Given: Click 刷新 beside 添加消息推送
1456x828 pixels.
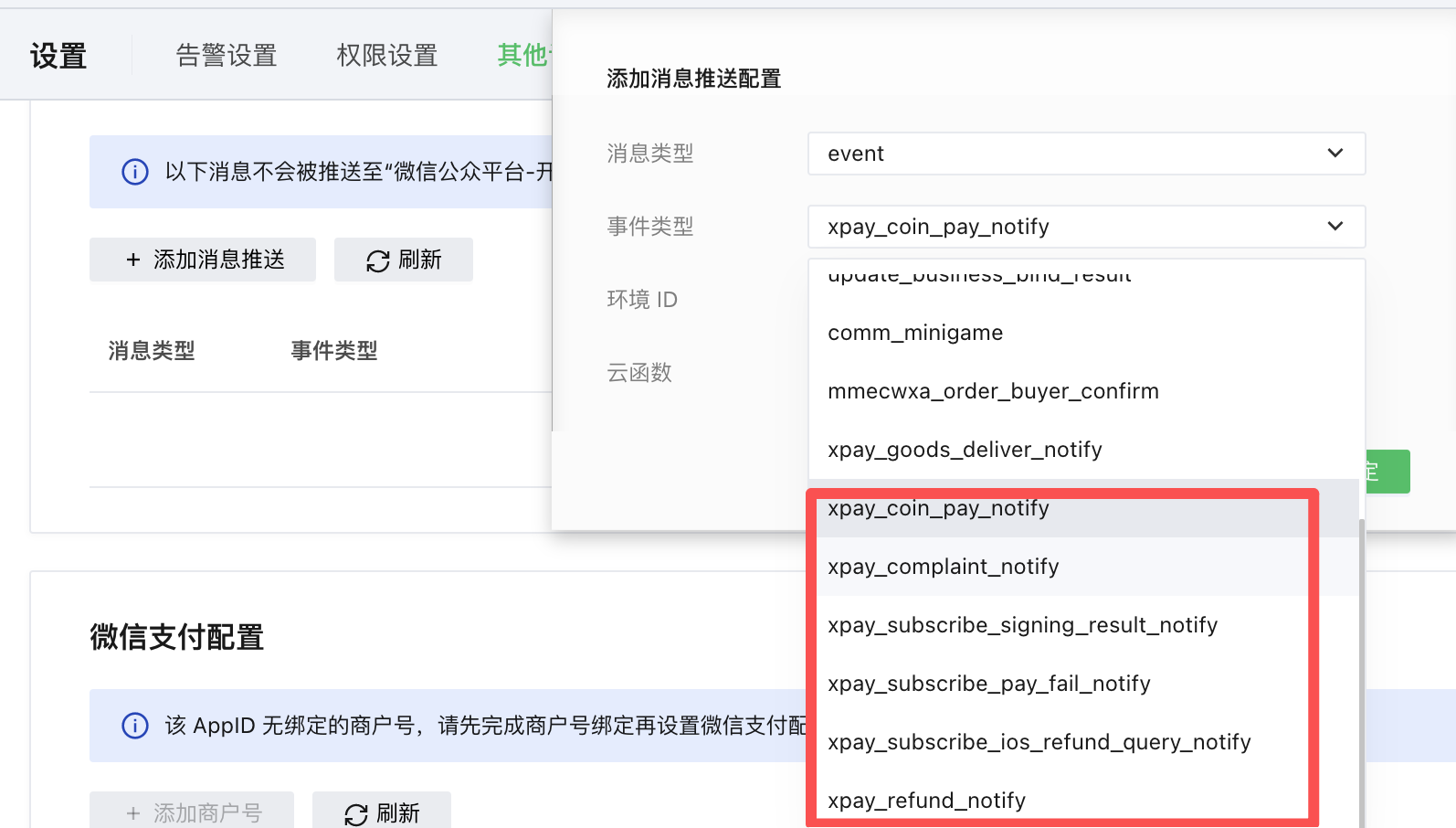Looking at the screenshot, I should (404, 260).
